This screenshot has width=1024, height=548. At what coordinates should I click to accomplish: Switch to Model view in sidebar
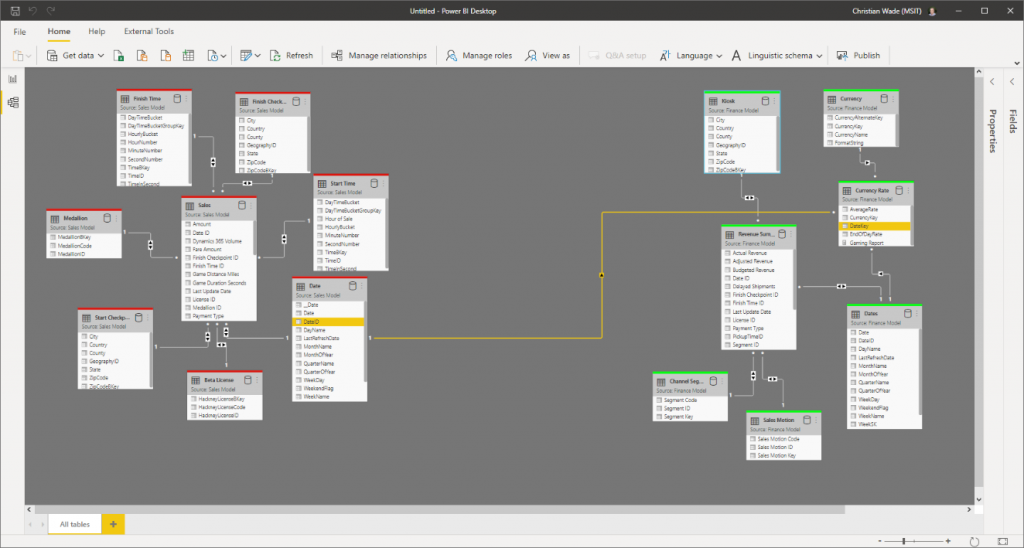tap(12, 103)
